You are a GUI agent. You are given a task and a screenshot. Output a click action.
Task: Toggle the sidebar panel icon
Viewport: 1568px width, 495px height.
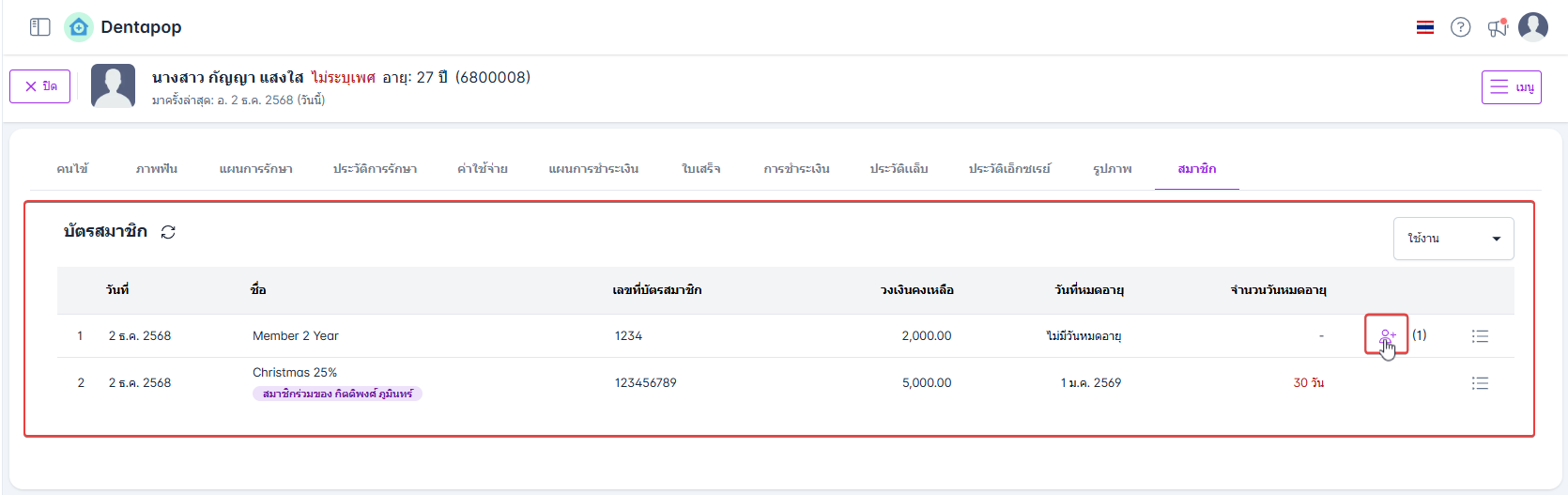(39, 27)
